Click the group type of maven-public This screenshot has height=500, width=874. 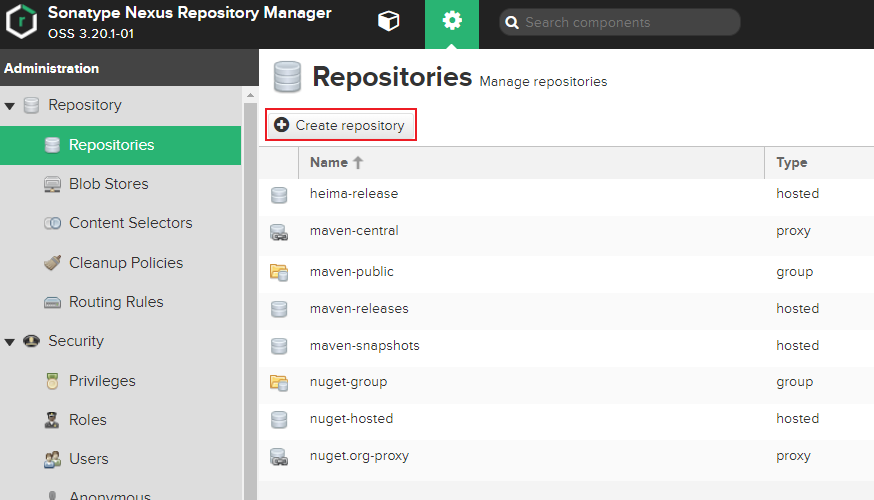tap(794, 272)
